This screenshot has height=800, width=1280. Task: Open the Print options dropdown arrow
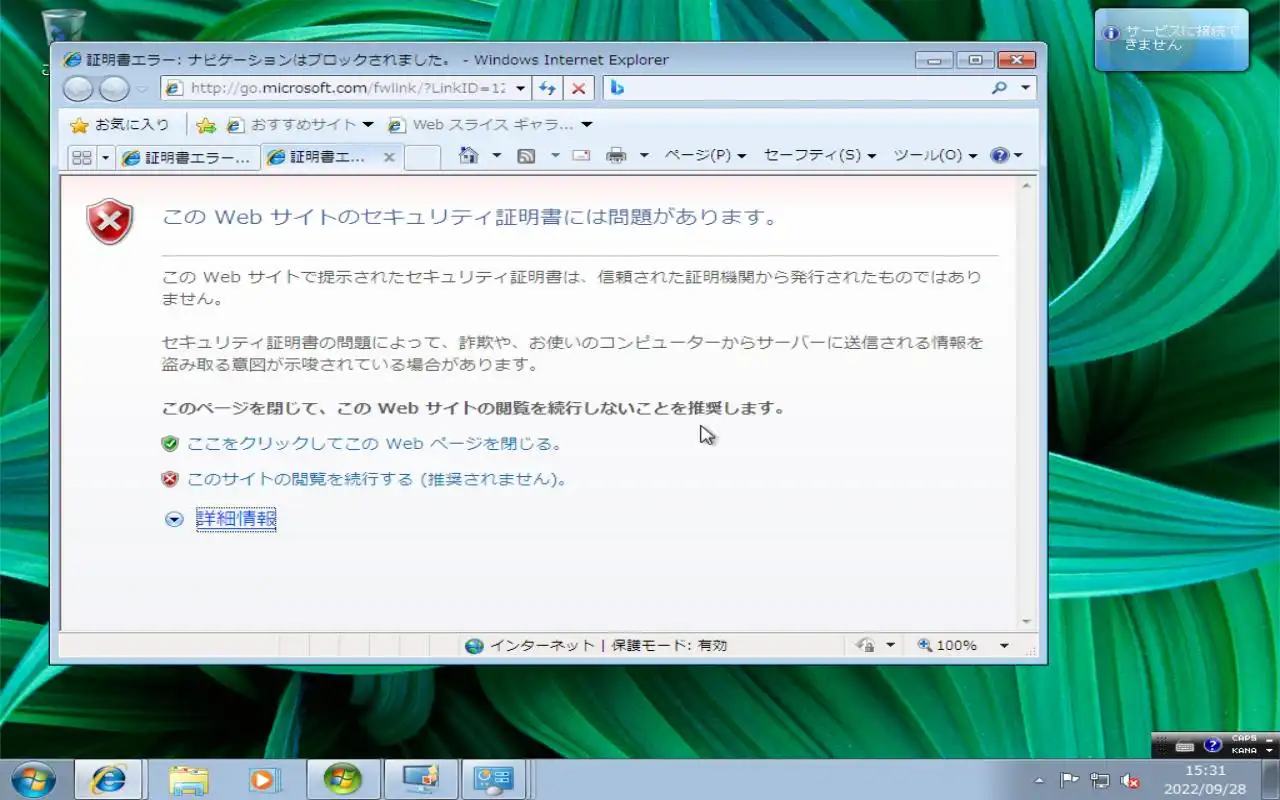pos(644,155)
